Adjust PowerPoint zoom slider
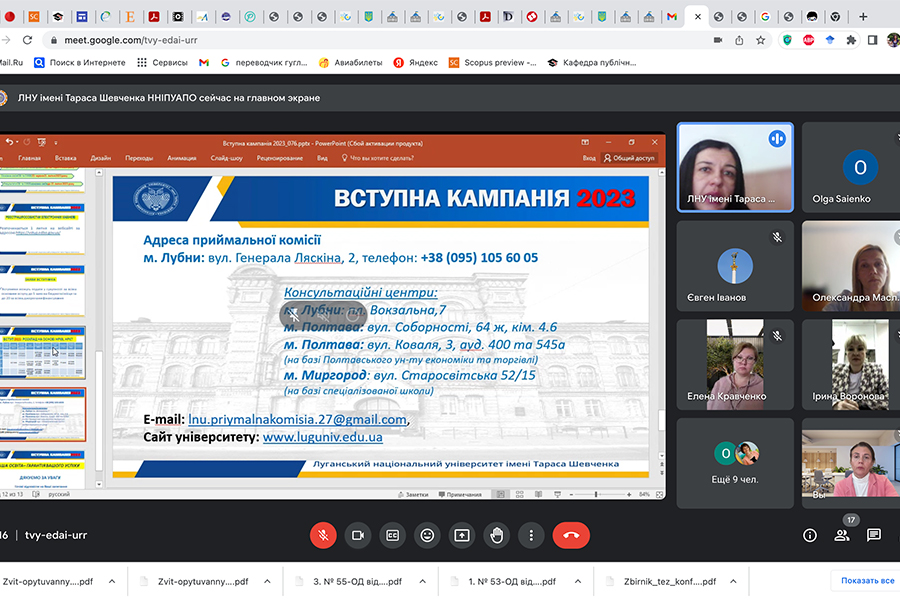 pos(596,494)
